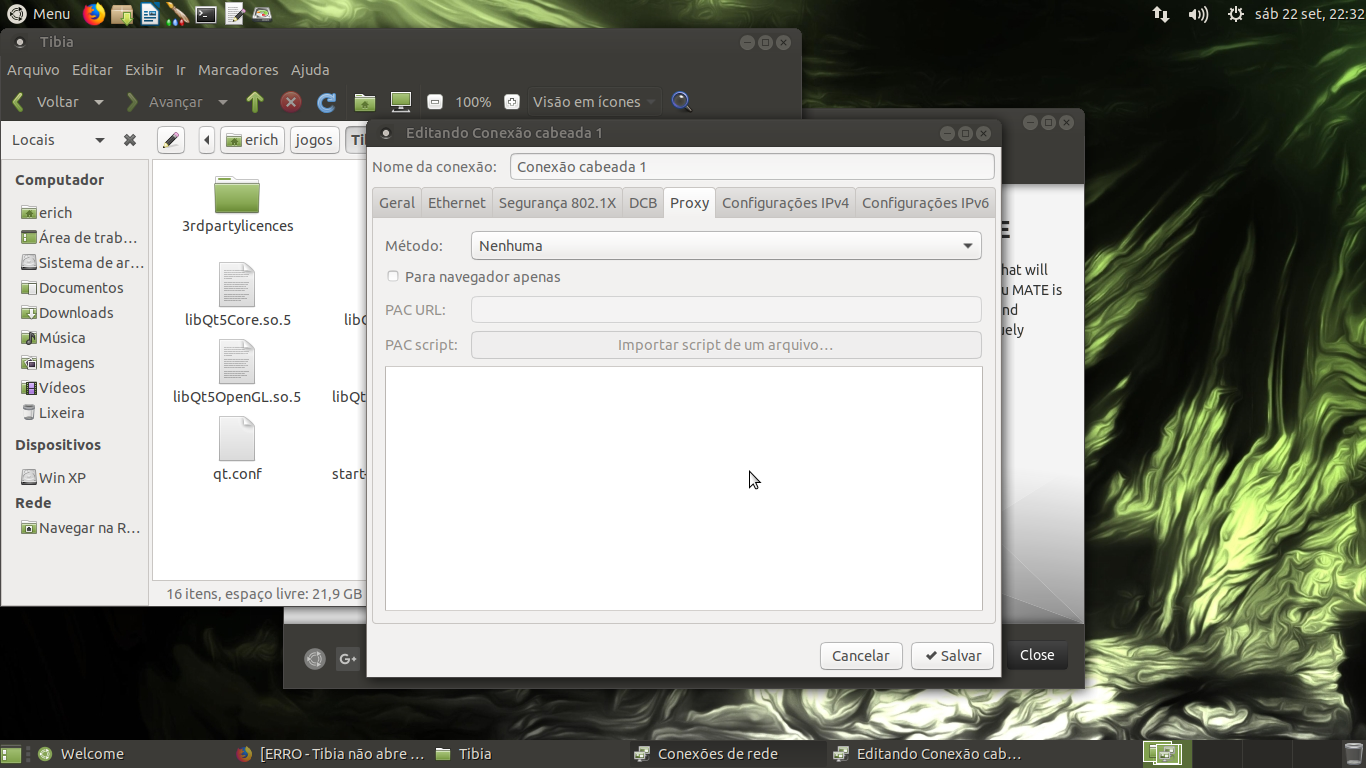Click the home folder toolbar icon
Viewport: 1366px width, 768px height.
point(365,102)
